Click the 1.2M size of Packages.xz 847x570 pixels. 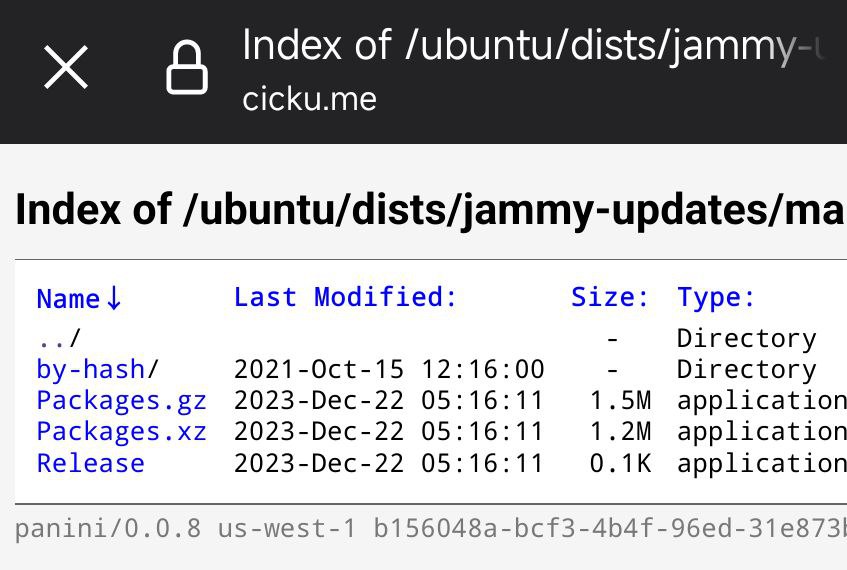click(x=620, y=432)
